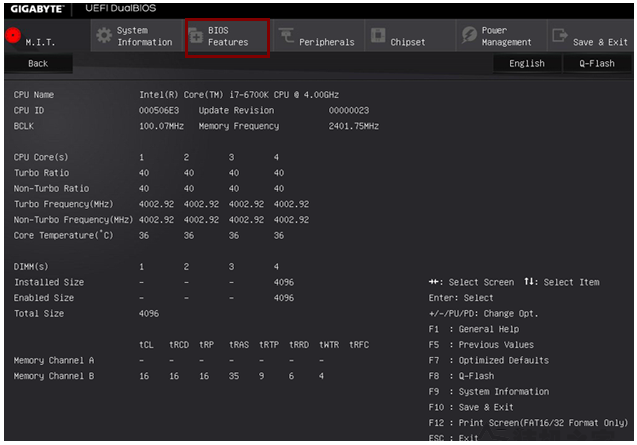This screenshot has width=637, height=445.
Task: Select the Chipset tab
Action: coord(410,36)
